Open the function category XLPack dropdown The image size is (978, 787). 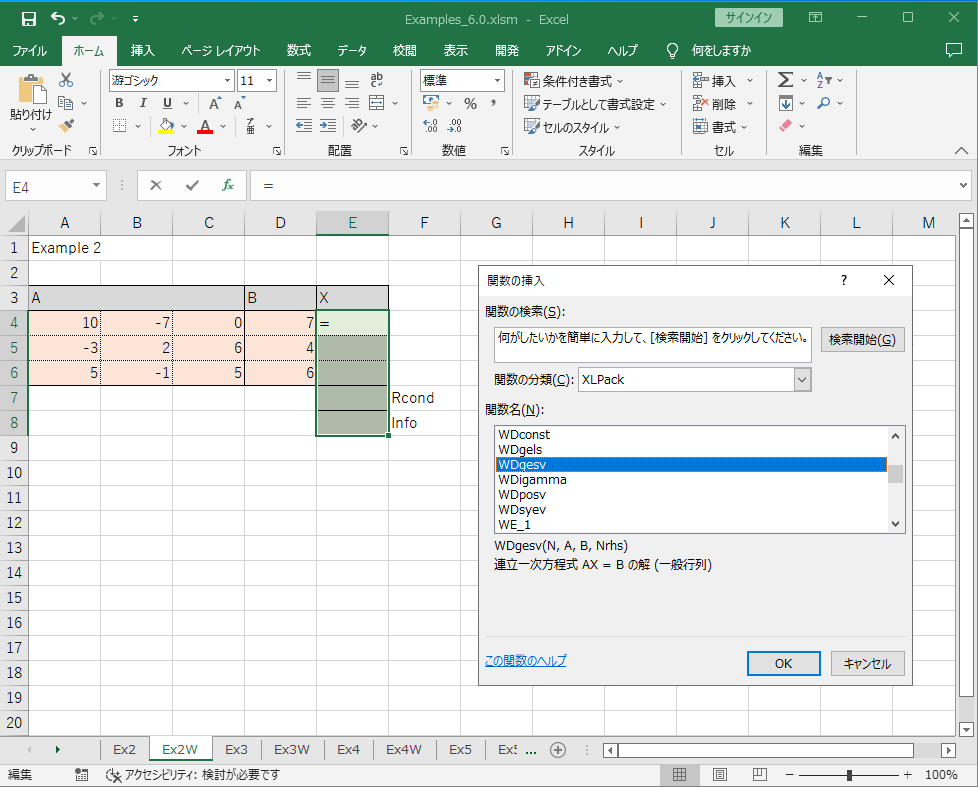(x=801, y=380)
